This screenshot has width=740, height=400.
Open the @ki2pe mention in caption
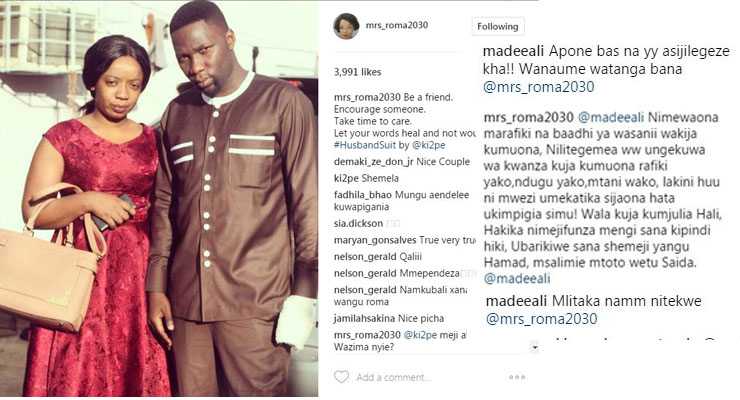pyautogui.click(x=429, y=145)
